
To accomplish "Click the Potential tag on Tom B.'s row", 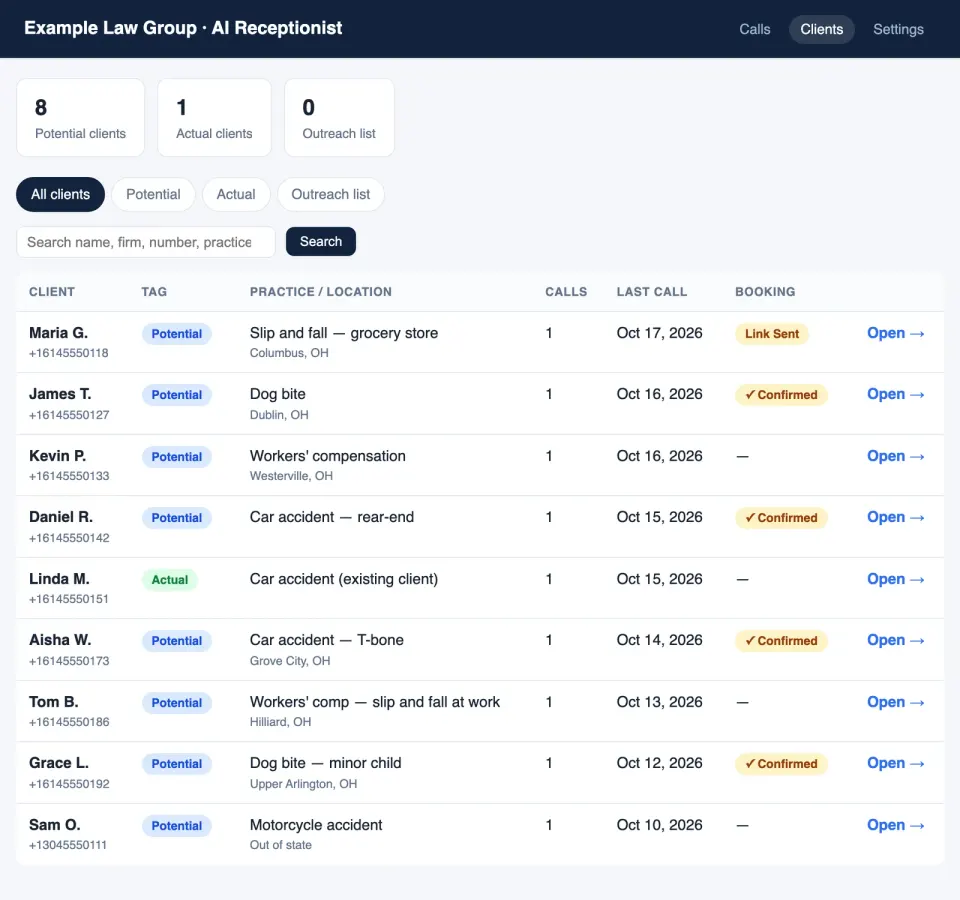I will click(x=177, y=703).
